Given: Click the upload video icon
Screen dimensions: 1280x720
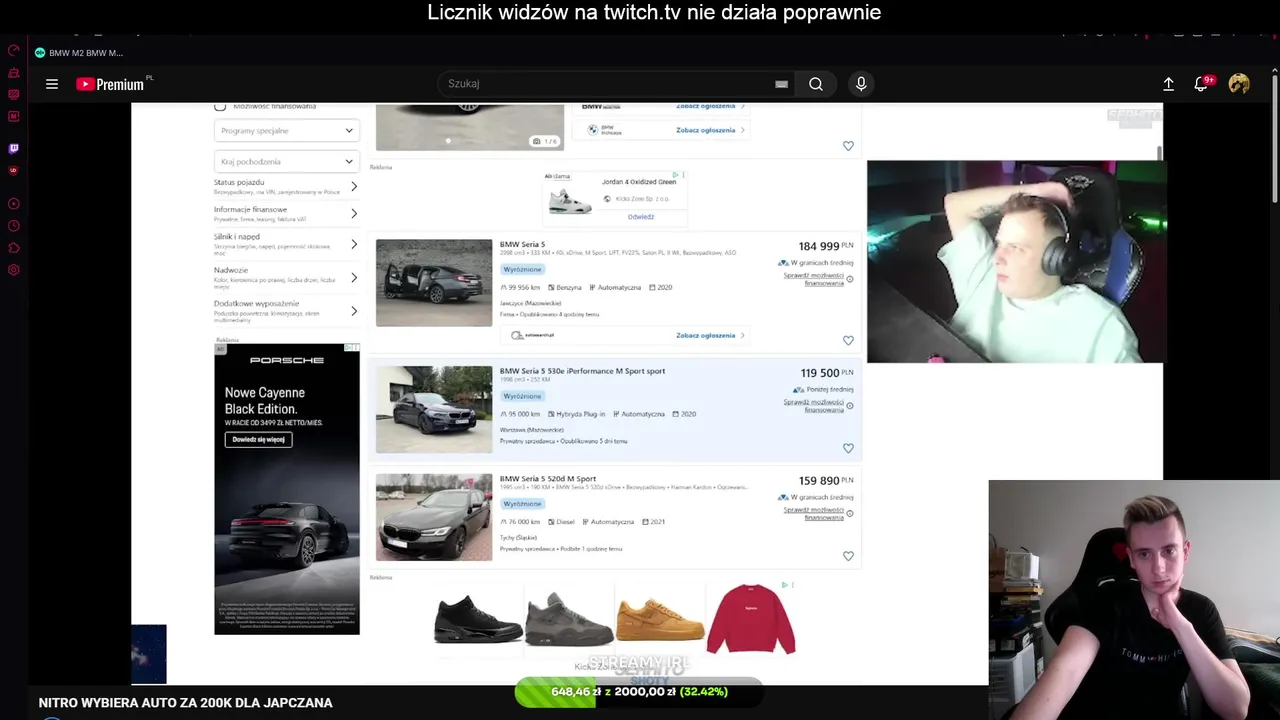Looking at the screenshot, I should (1168, 84).
